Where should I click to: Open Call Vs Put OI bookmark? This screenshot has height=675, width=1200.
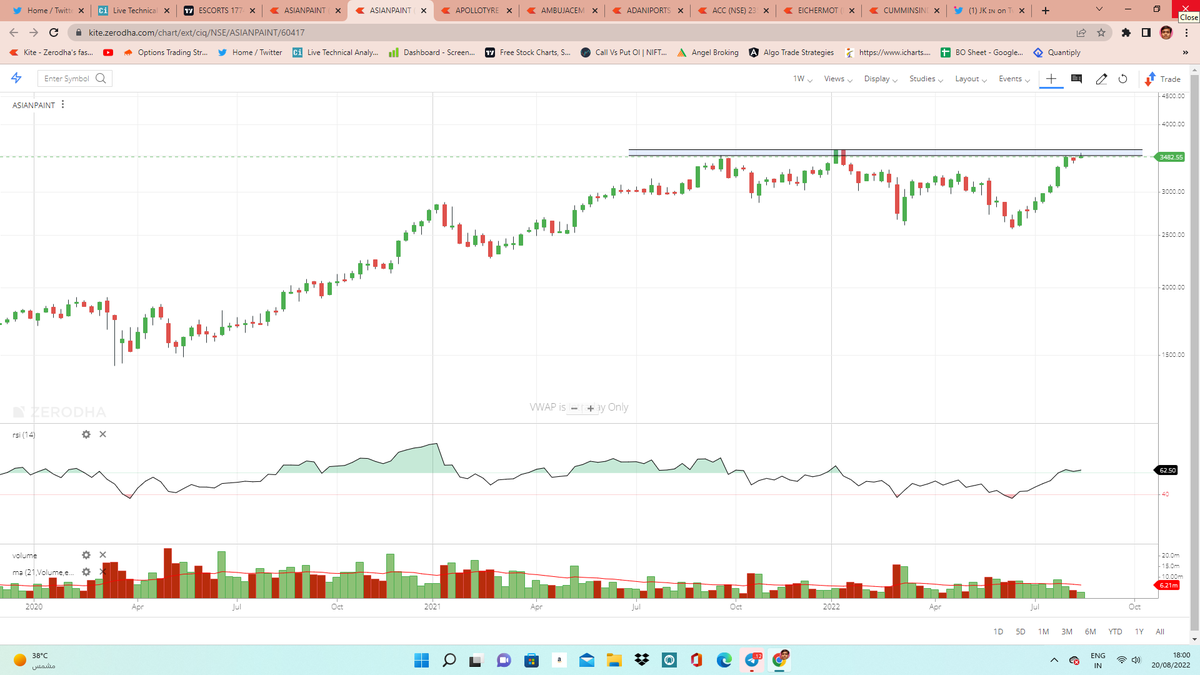pos(625,52)
